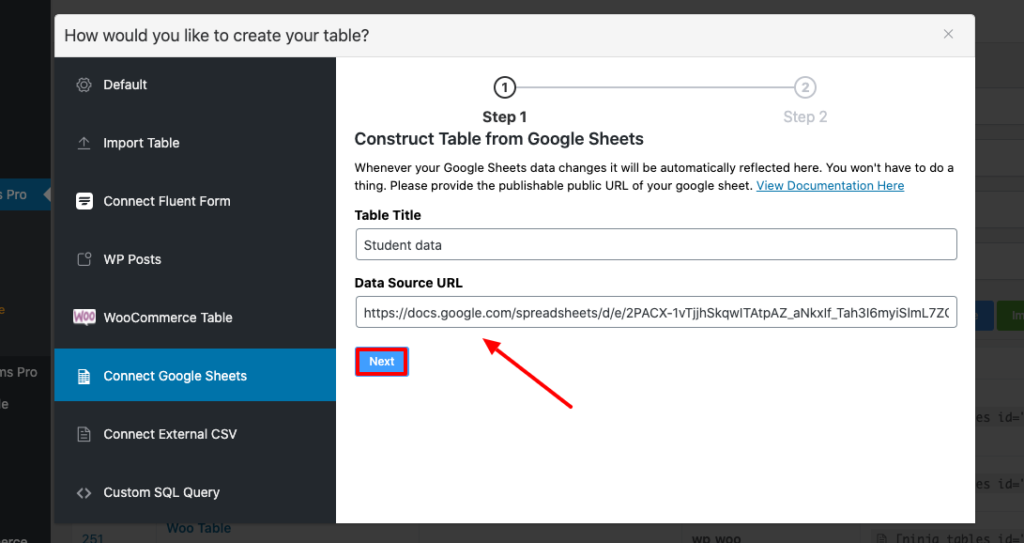Open Connect External CSV option
1024x543 pixels.
(x=170, y=435)
